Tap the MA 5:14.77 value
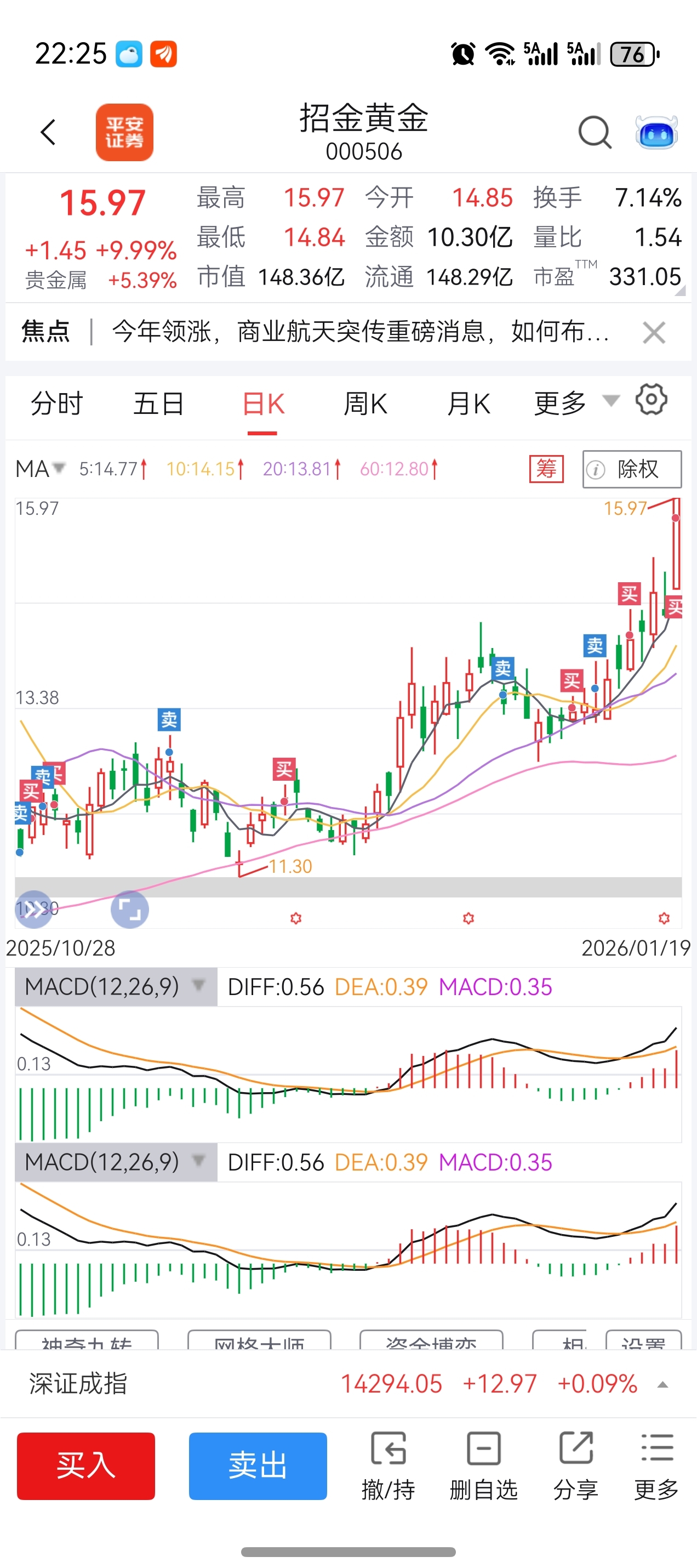 113,469
